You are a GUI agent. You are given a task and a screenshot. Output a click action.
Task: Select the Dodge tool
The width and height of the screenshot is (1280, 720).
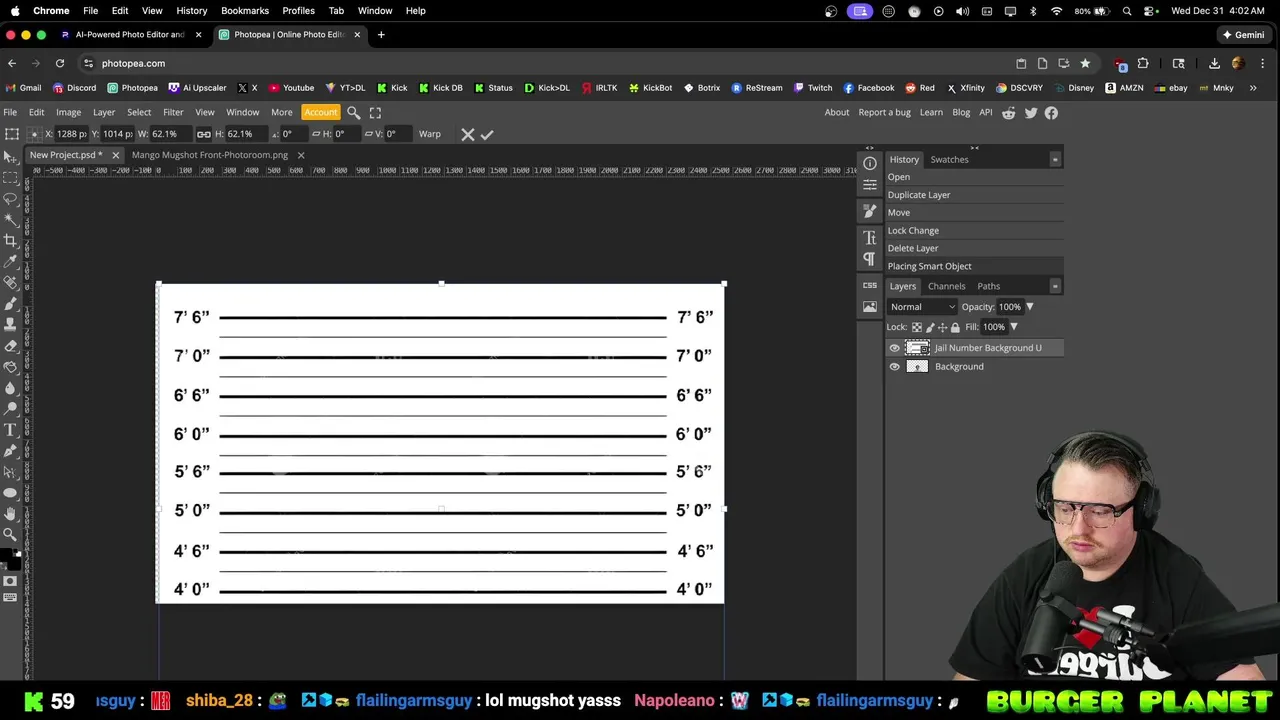click(x=10, y=408)
